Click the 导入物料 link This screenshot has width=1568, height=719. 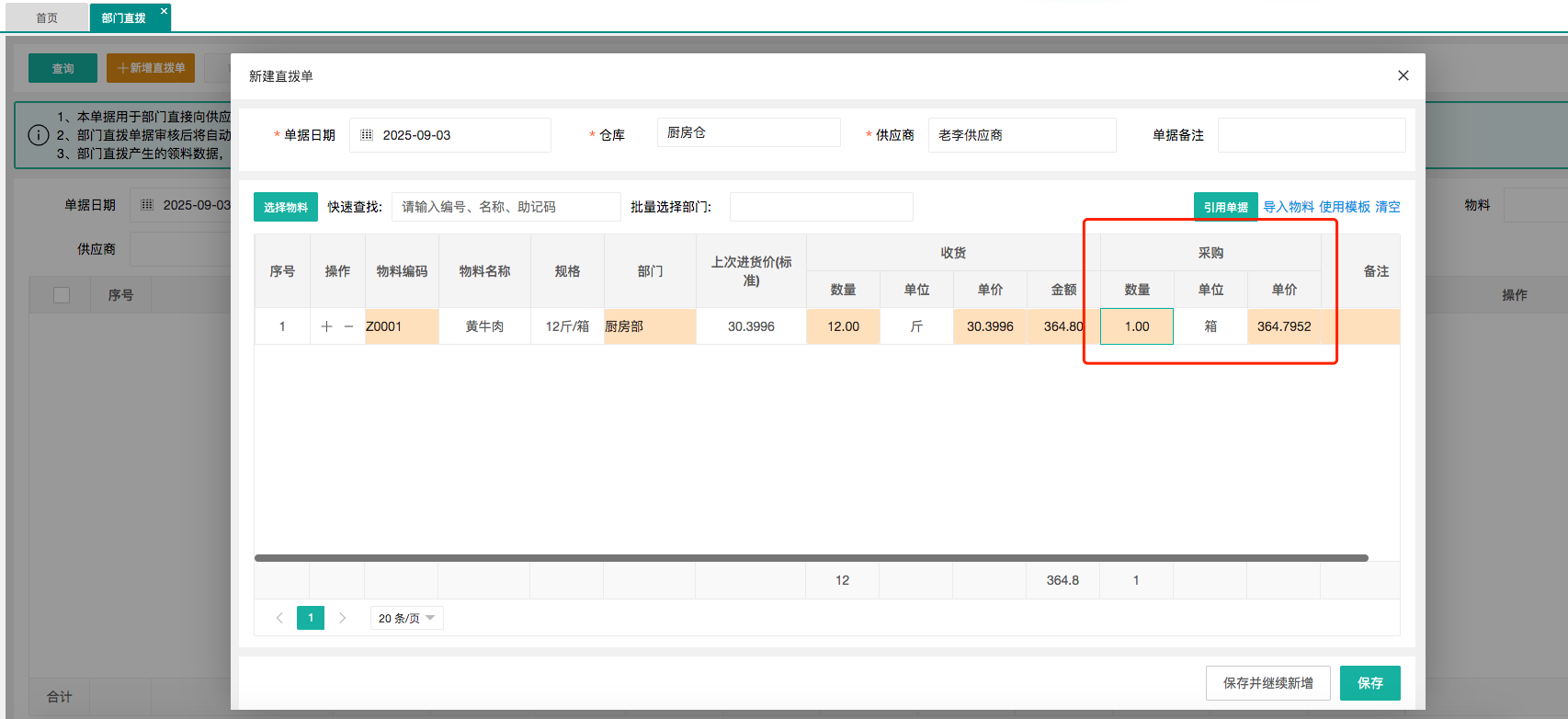tap(1288, 207)
